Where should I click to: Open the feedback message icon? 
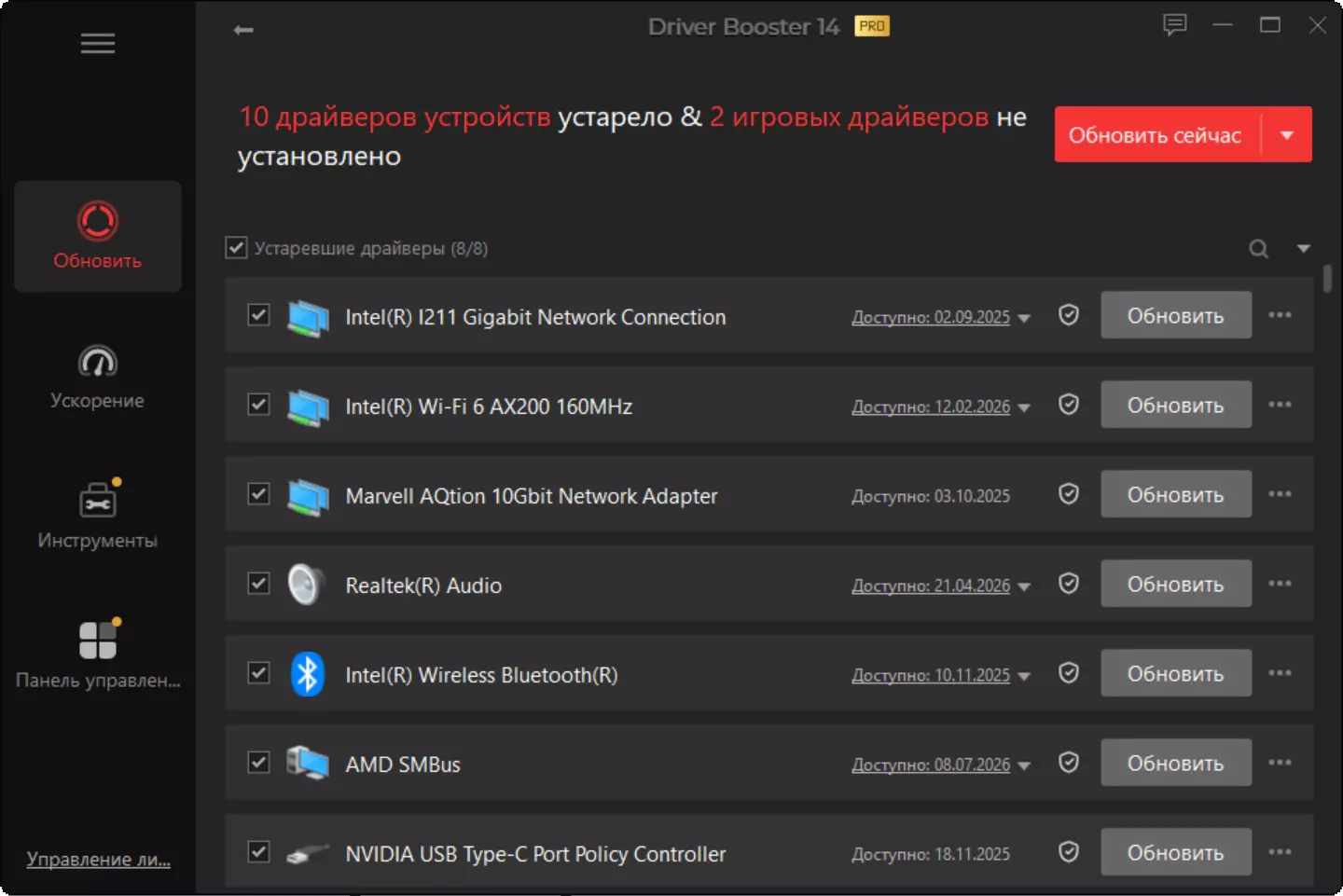[1174, 25]
